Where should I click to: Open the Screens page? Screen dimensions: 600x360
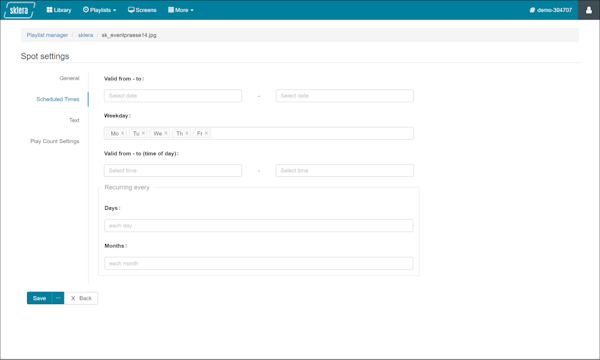click(142, 10)
